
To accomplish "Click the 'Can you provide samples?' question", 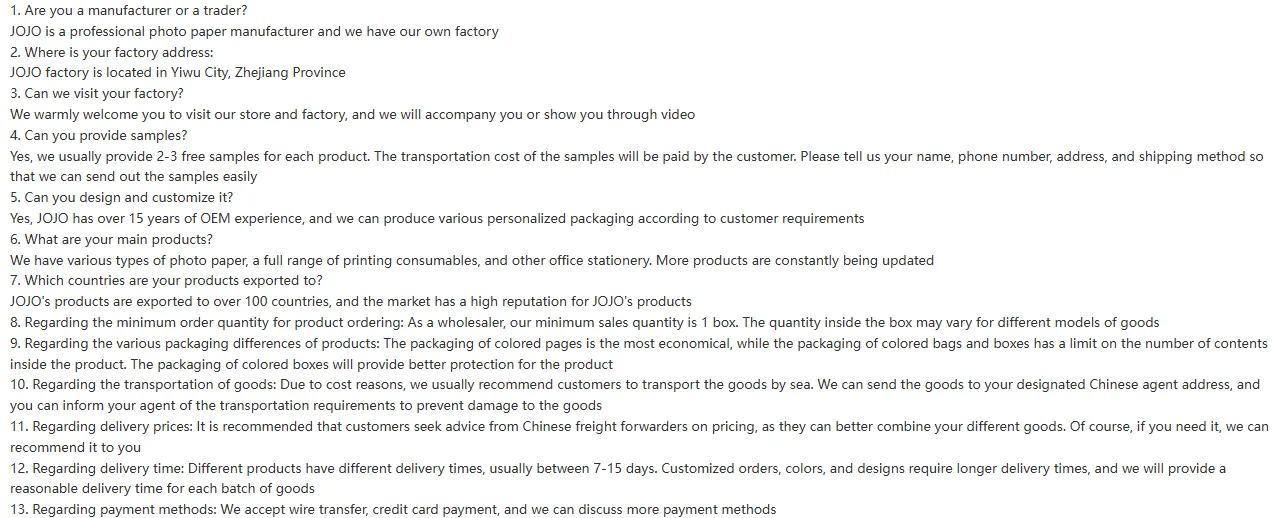I will pos(99,135).
